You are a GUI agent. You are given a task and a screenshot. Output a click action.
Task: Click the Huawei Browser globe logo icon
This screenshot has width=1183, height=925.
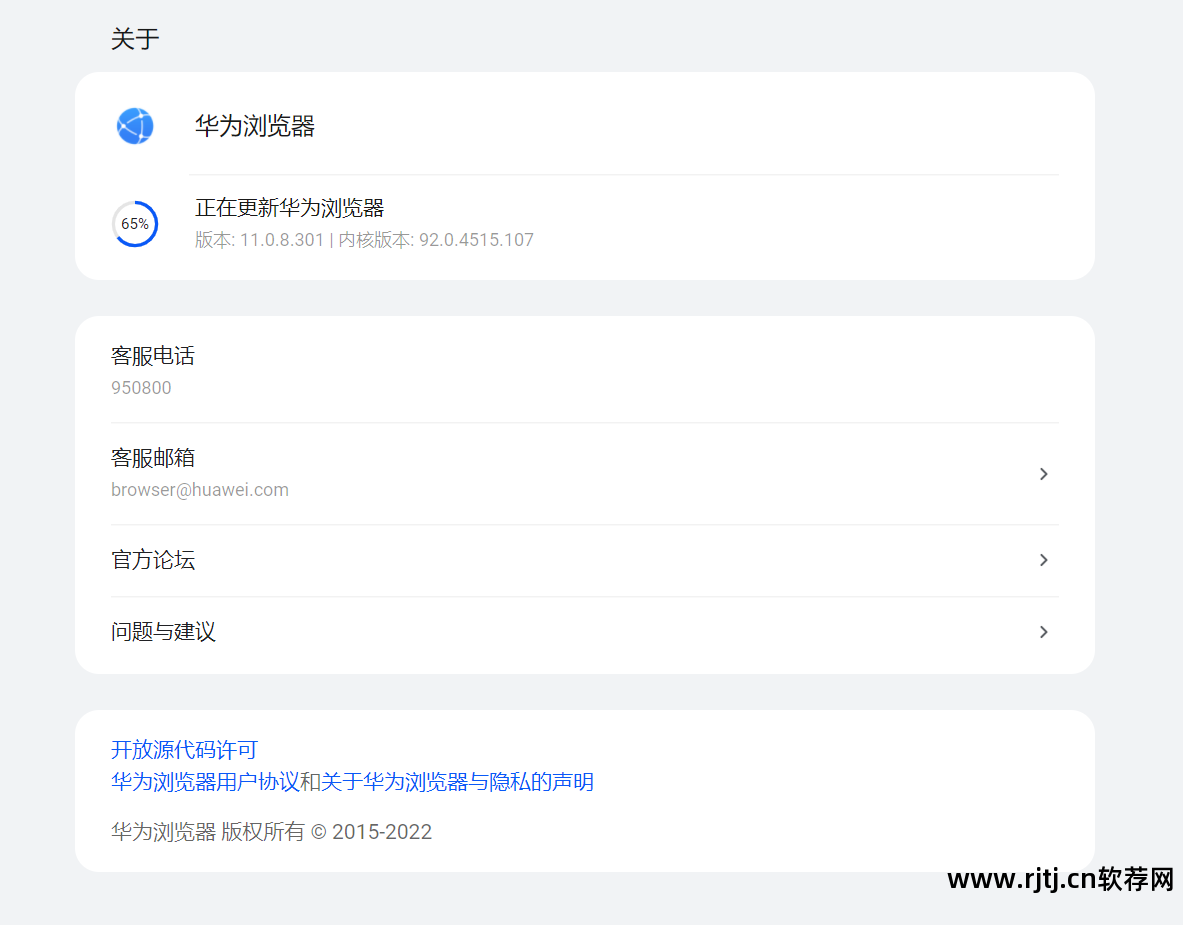click(135, 126)
